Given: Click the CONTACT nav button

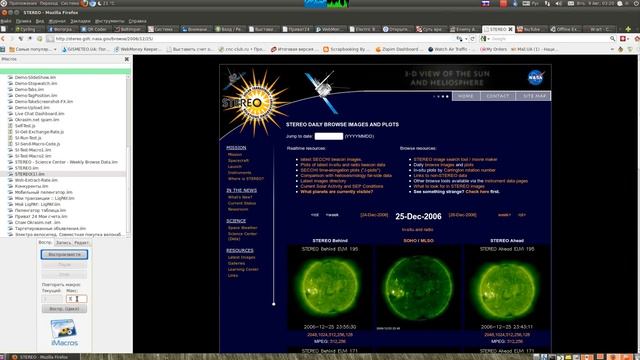Looking at the screenshot, I should click(498, 96).
